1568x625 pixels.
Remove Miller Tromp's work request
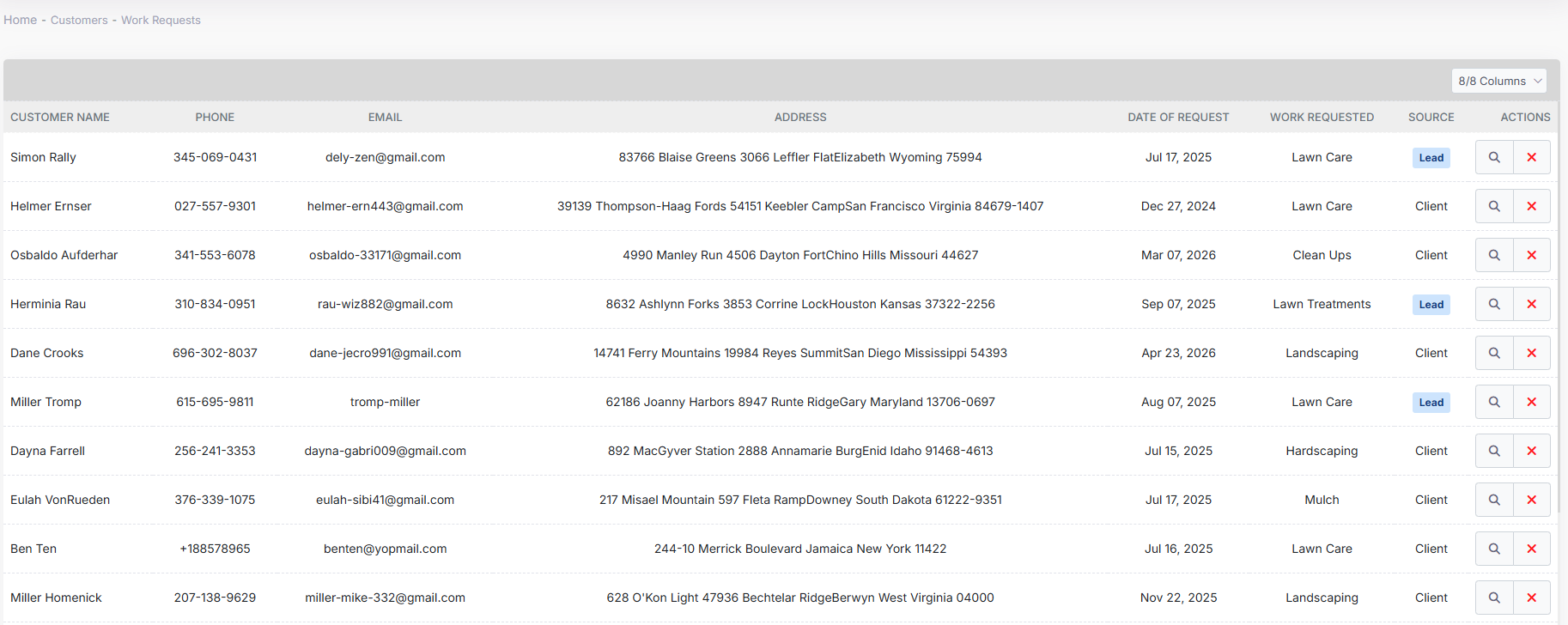tap(1531, 402)
